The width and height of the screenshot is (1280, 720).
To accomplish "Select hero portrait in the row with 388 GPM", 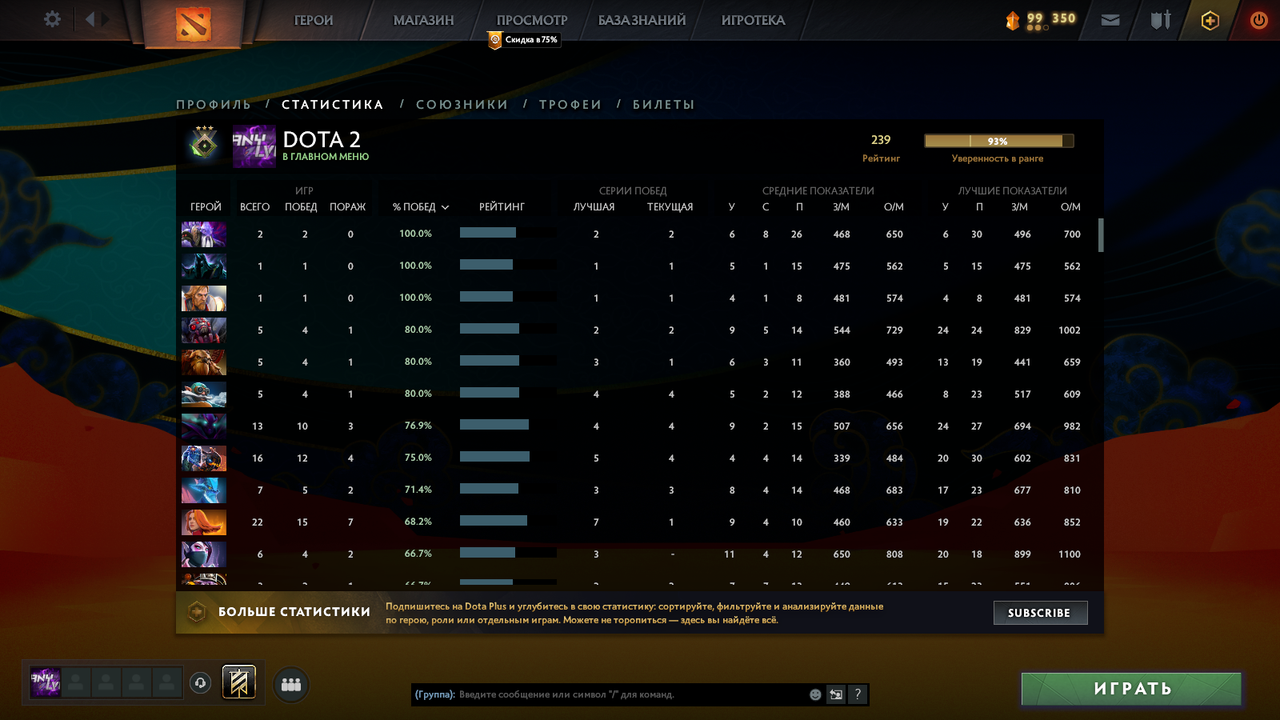I will [204, 394].
